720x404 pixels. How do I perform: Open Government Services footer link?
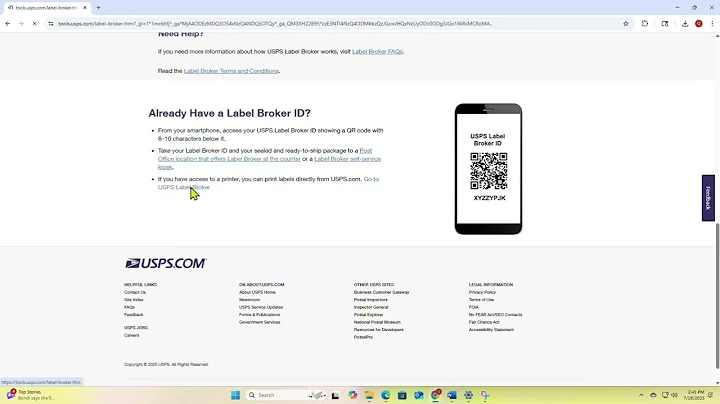259,322
